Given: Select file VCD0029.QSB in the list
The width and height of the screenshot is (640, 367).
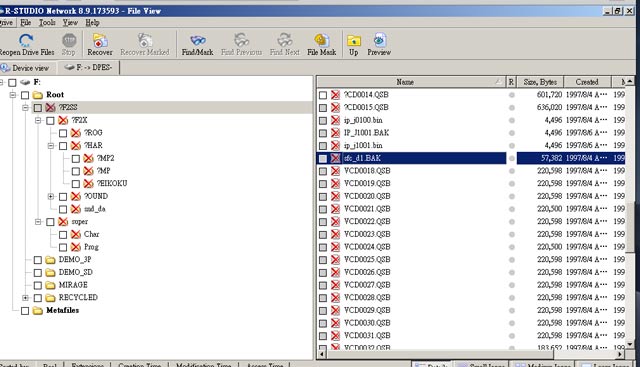Looking at the screenshot, I should (367, 310).
